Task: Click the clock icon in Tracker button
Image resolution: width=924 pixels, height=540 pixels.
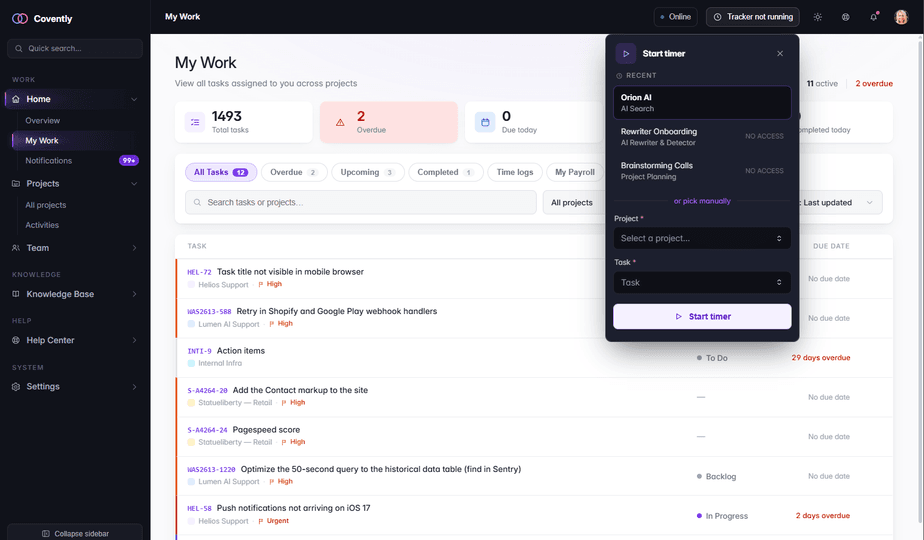Action: pos(717,17)
